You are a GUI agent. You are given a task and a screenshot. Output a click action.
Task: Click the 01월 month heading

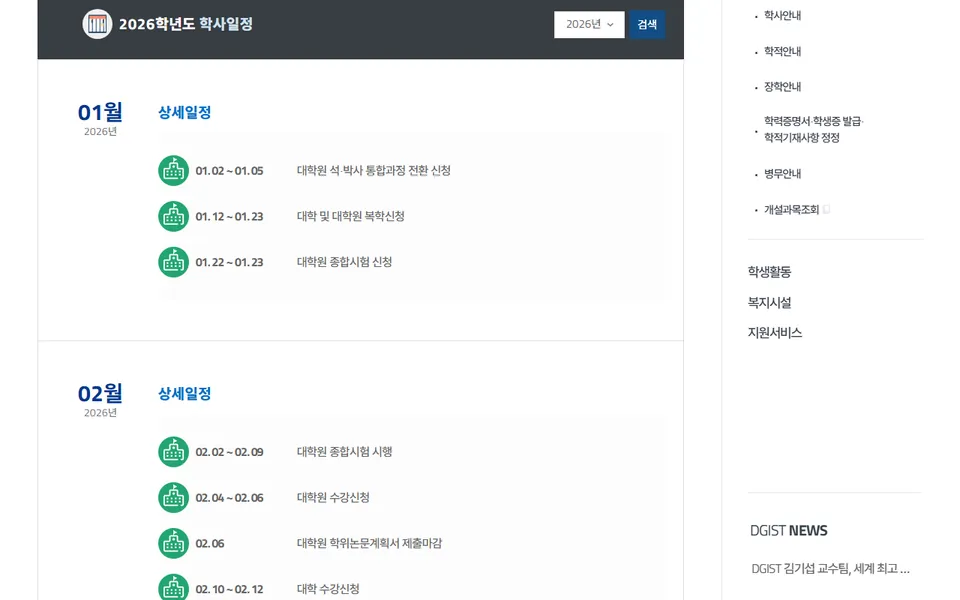100,112
